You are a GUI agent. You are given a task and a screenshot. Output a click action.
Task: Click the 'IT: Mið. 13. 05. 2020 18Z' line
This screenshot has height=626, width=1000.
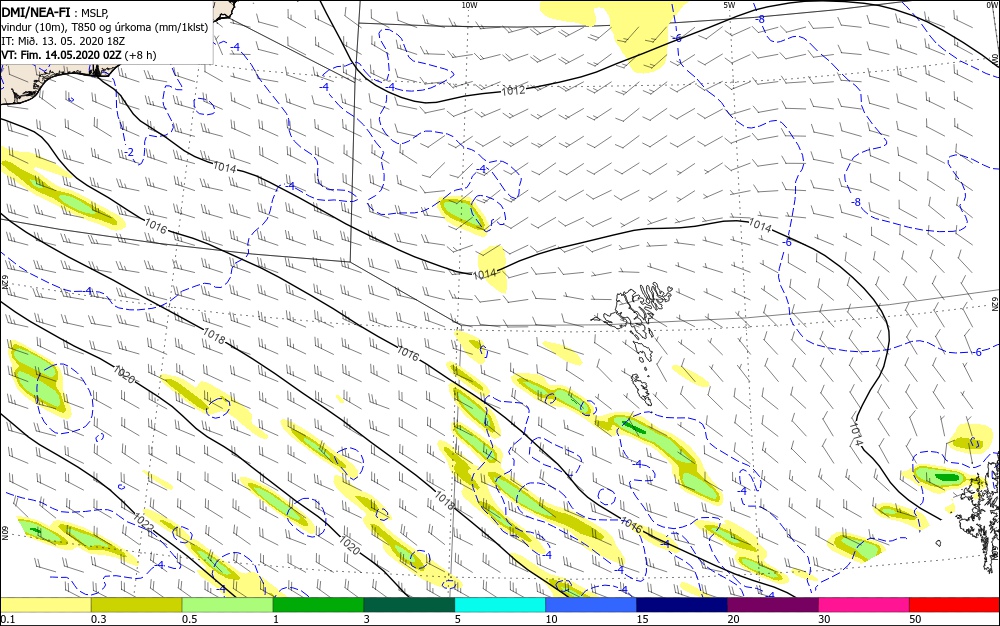point(63,41)
